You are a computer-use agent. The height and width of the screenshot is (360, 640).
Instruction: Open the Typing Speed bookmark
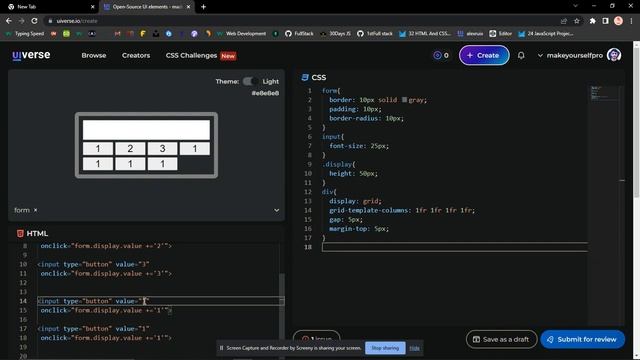click(25, 33)
